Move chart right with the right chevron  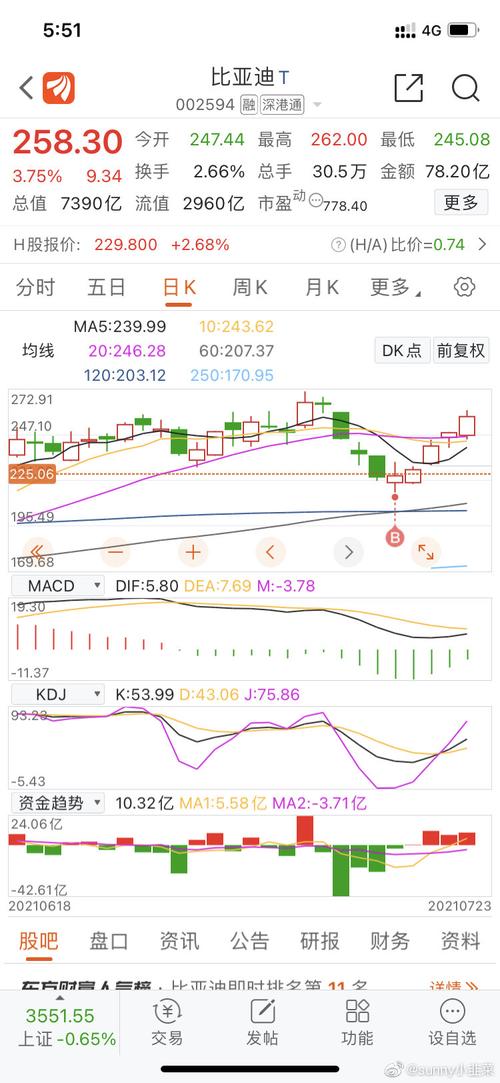348,552
